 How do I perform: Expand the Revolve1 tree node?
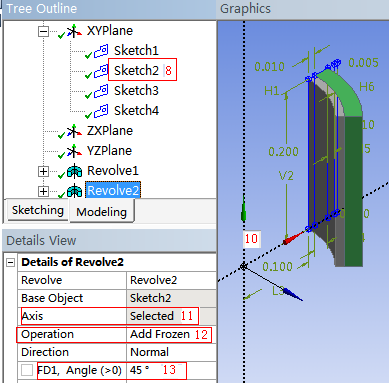tap(43, 171)
